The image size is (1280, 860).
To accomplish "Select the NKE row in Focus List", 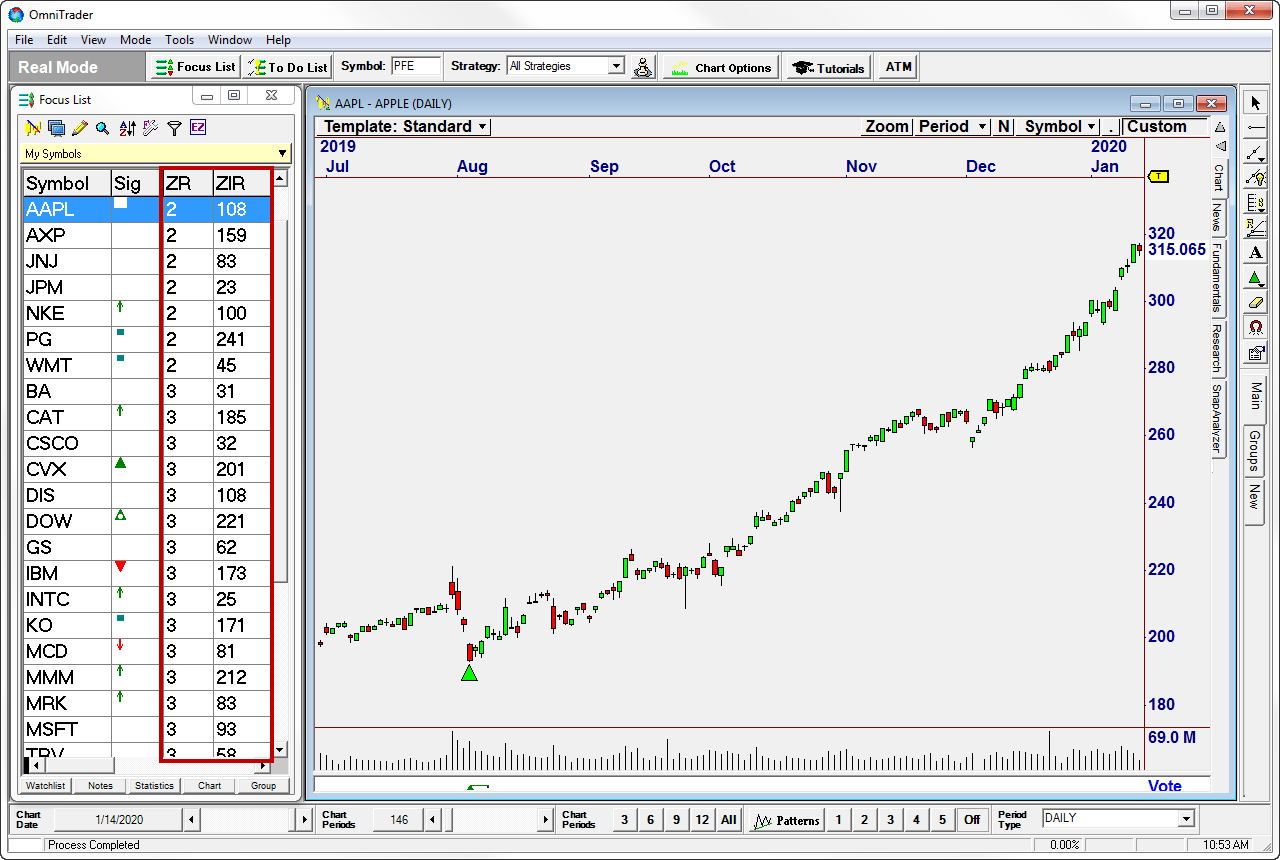I will [x=147, y=313].
